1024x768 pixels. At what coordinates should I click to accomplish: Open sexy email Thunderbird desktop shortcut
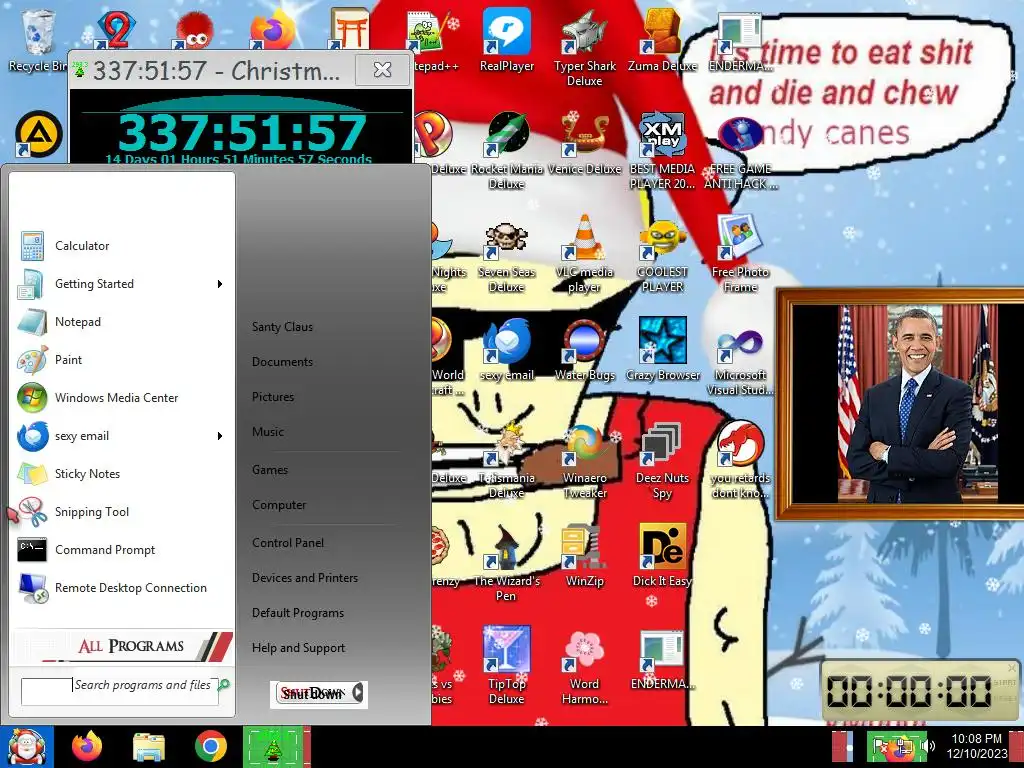click(507, 350)
